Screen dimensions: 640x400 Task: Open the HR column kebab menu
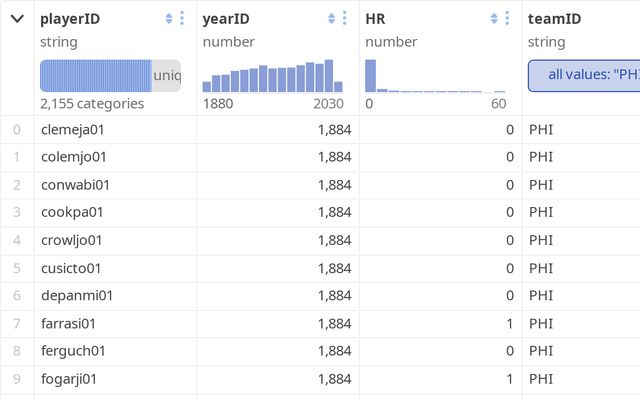click(x=507, y=19)
